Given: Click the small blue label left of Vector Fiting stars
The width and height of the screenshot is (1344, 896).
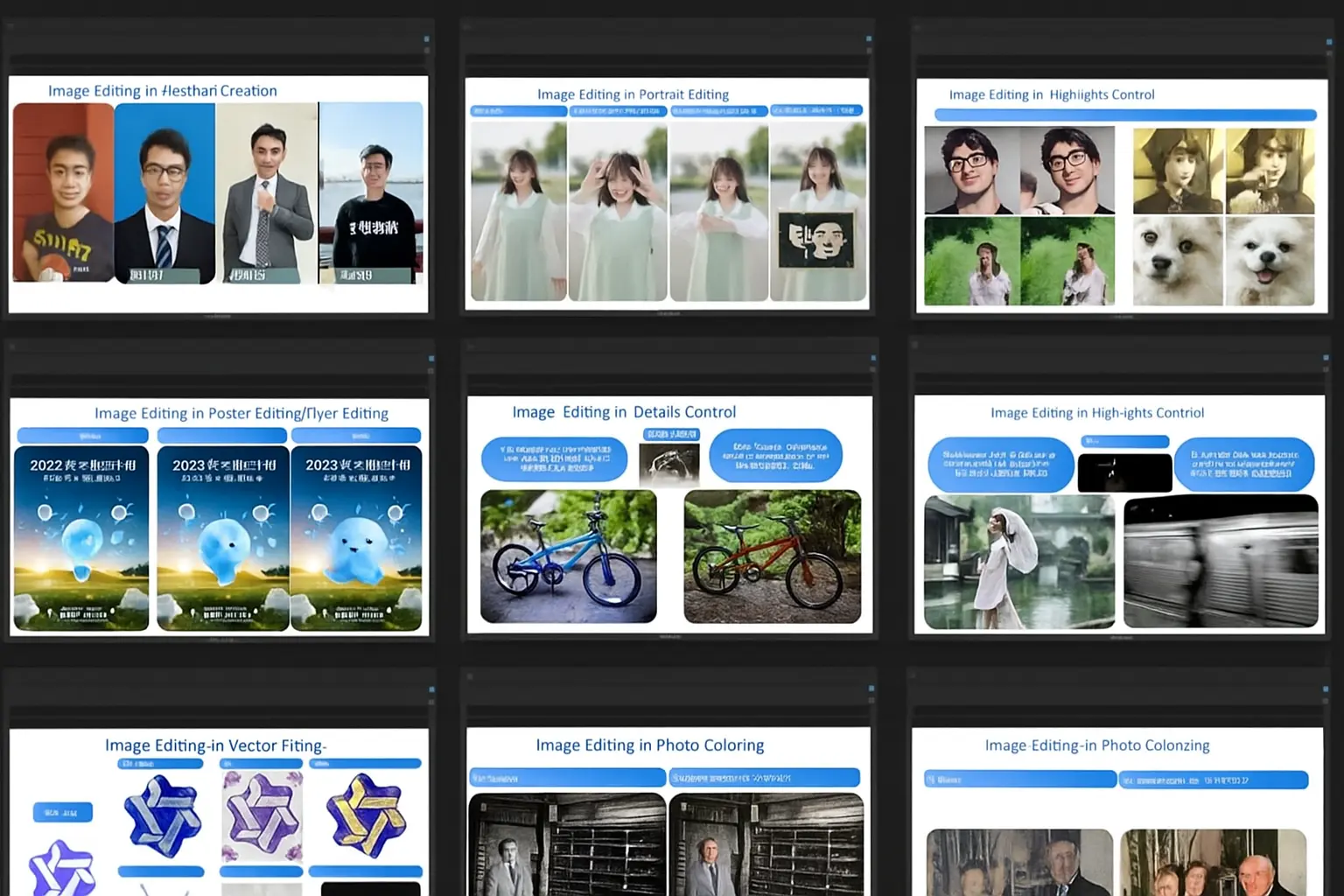Looking at the screenshot, I should (x=63, y=813).
